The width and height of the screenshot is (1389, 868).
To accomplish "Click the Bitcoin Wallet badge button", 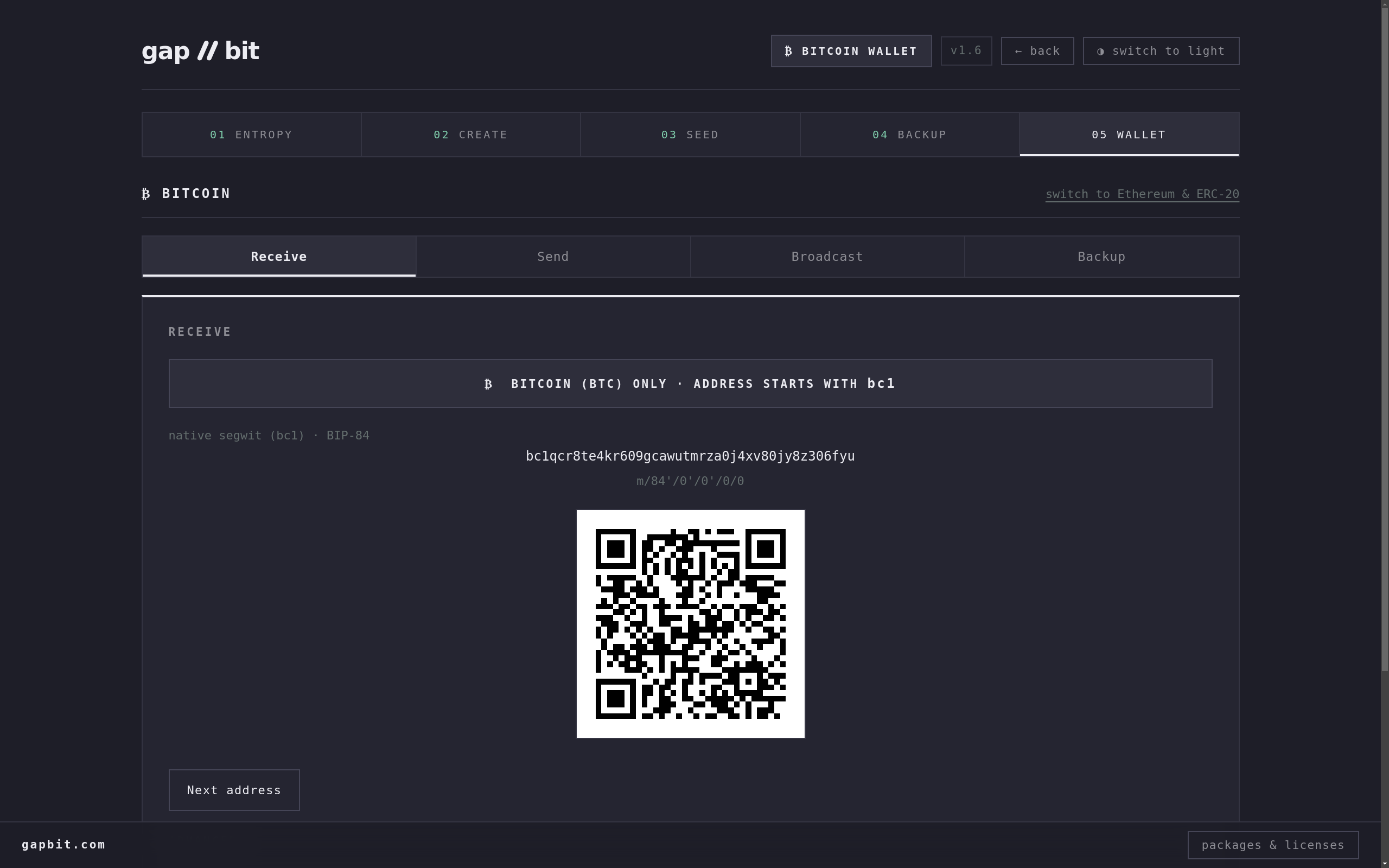I will coord(851,51).
